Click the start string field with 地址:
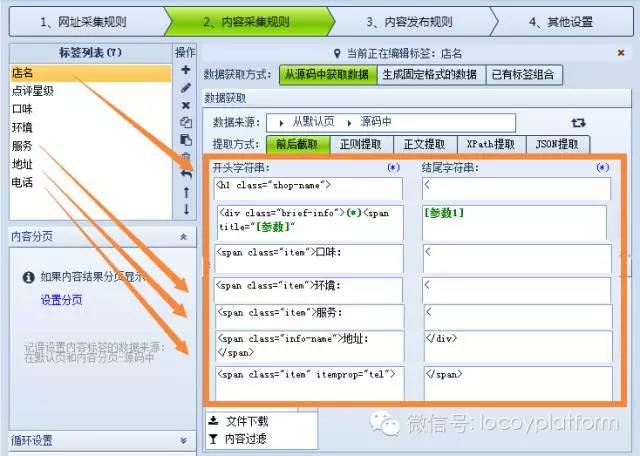 click(x=310, y=346)
